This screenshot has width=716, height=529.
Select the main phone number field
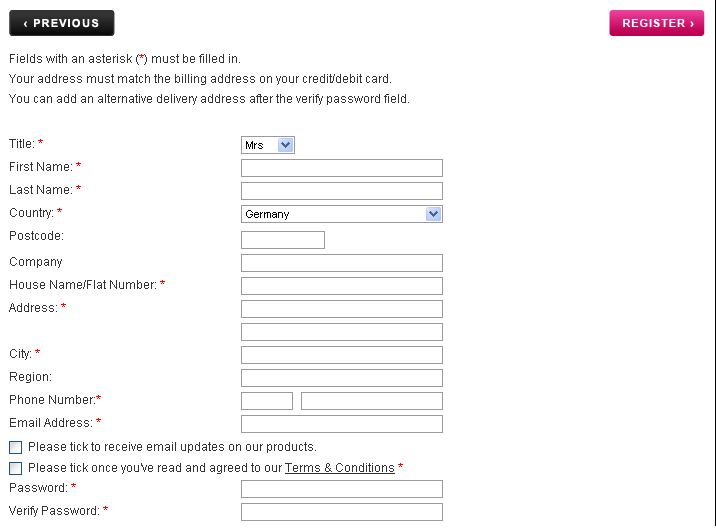coord(371,401)
